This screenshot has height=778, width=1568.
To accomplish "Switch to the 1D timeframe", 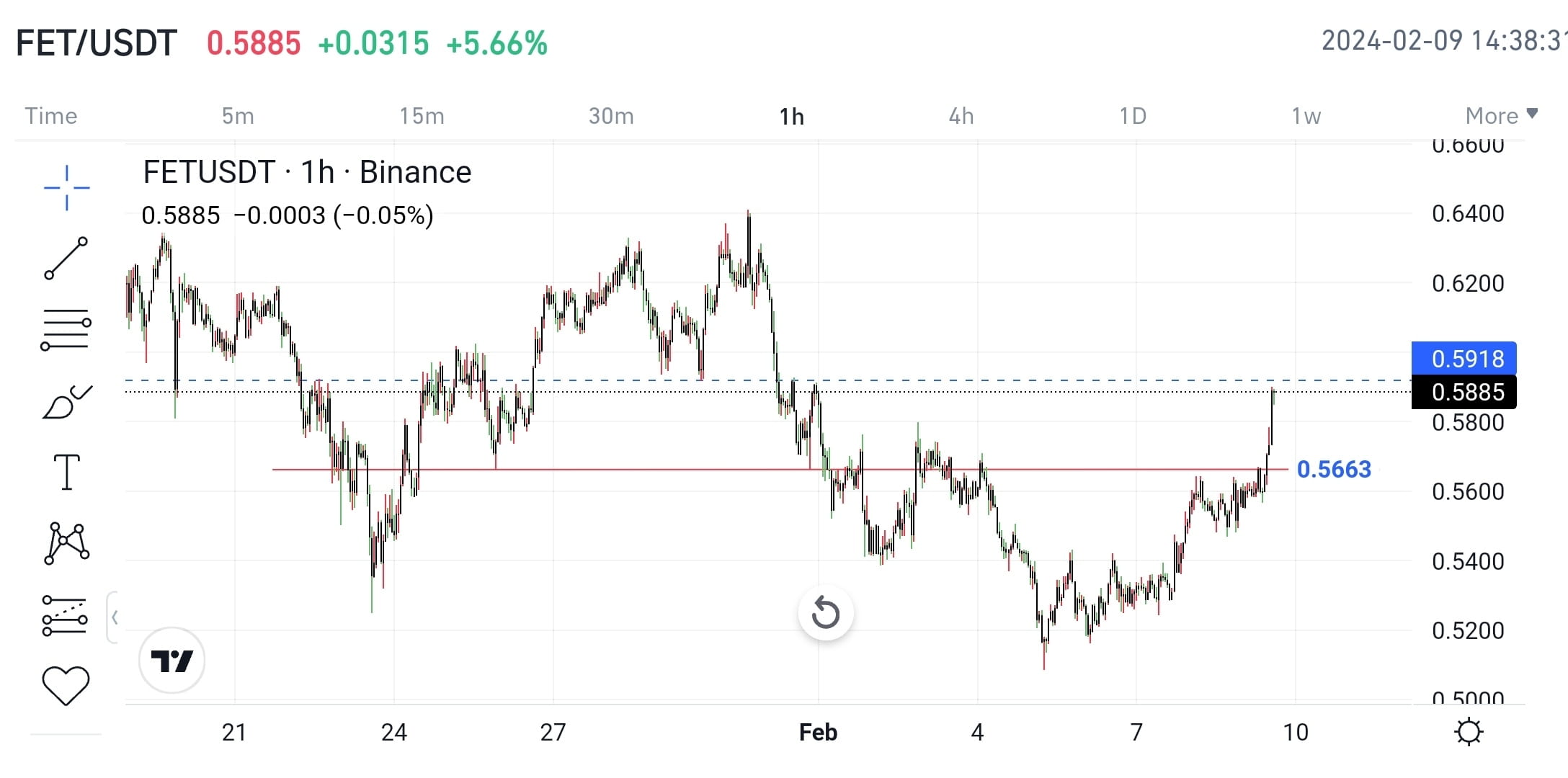I will pos(1133,115).
